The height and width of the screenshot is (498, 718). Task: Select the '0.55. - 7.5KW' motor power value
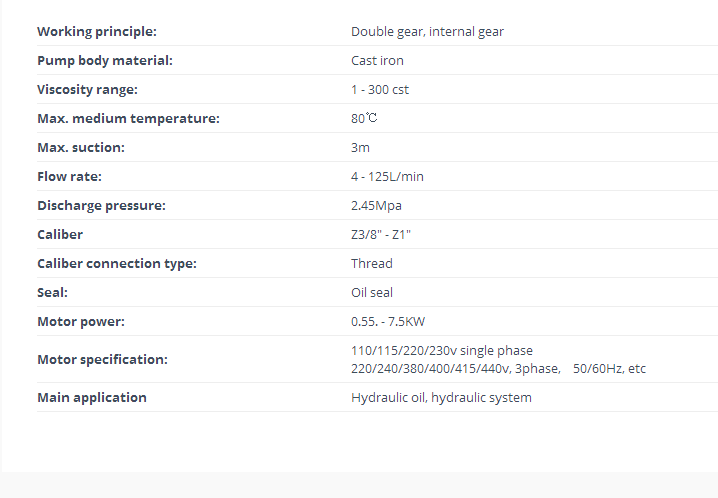click(388, 322)
